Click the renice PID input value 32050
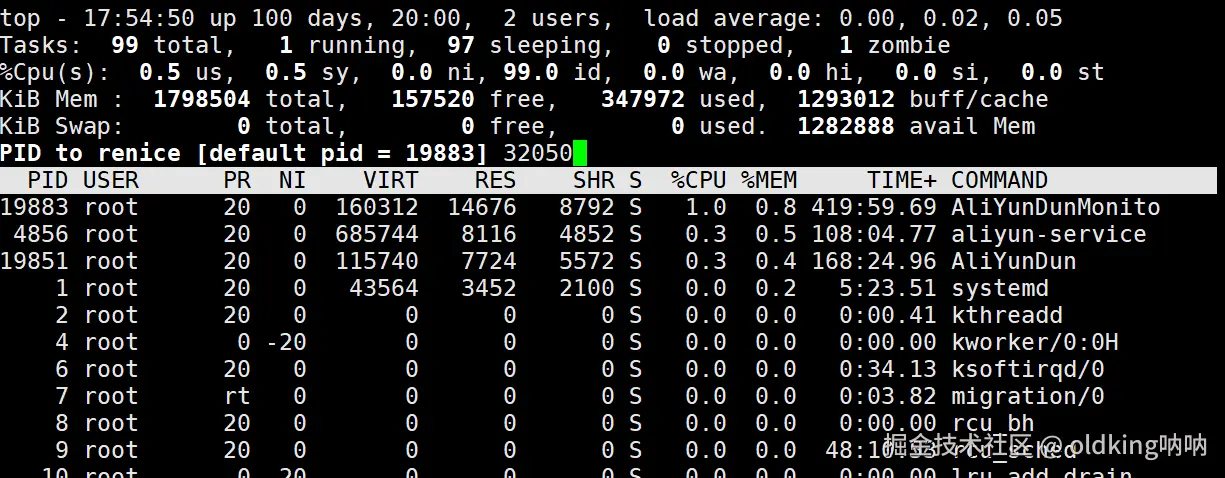This screenshot has height=478, width=1225. click(x=538, y=153)
